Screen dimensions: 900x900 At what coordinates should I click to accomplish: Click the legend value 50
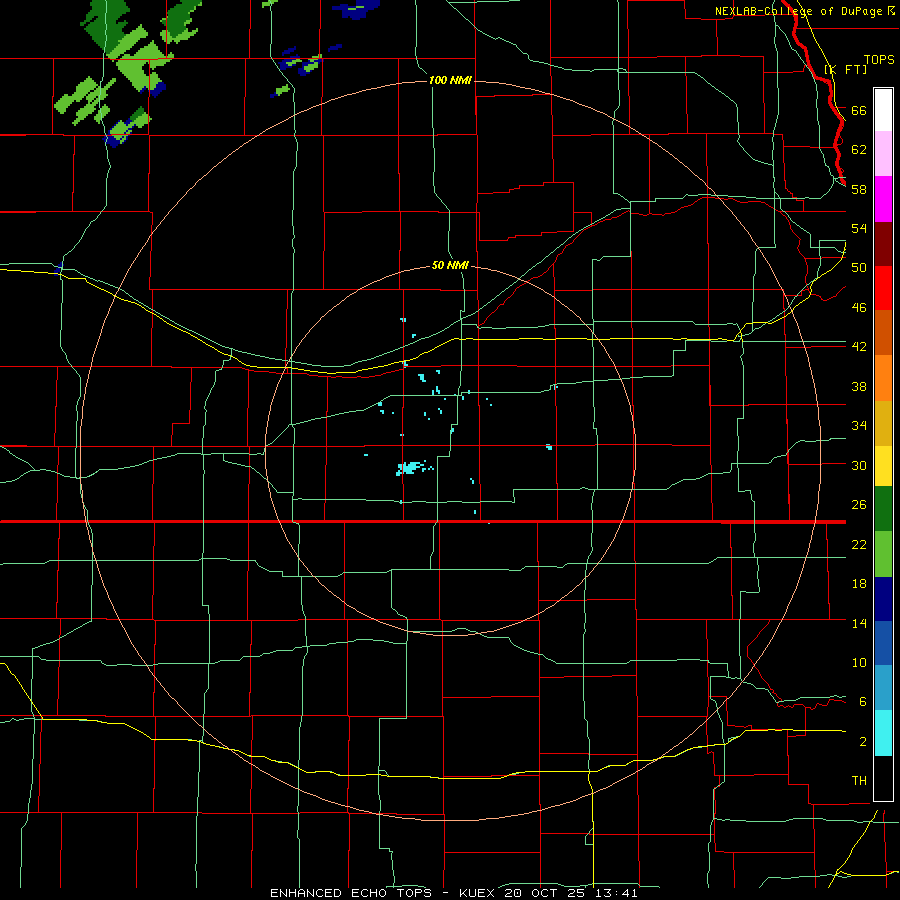859,267
